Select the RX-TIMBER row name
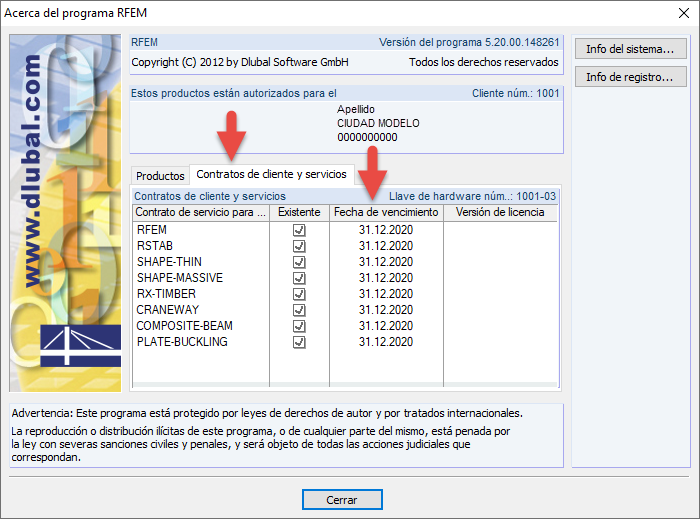This screenshot has width=700, height=519. pyautogui.click(x=166, y=294)
